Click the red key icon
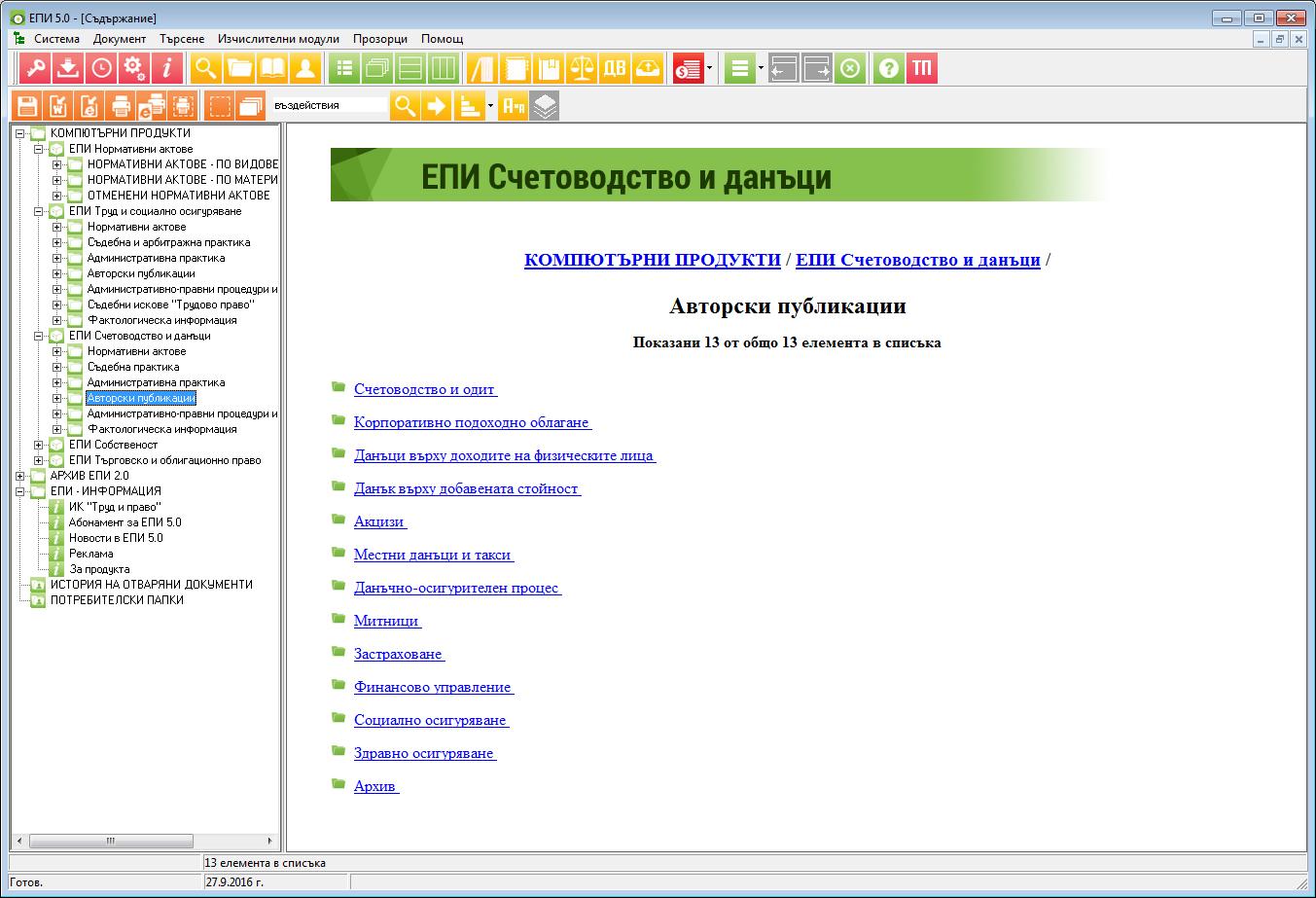Viewport: 1316px width, 898px height. (x=34, y=68)
